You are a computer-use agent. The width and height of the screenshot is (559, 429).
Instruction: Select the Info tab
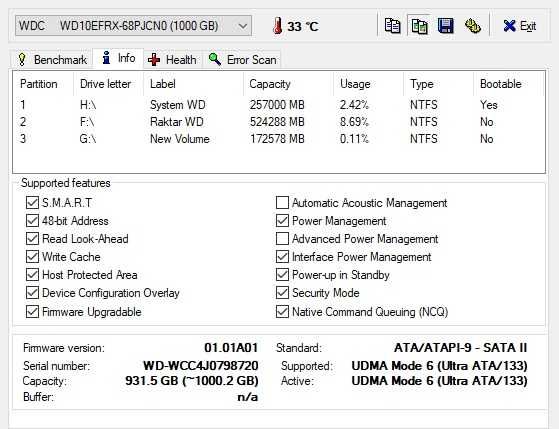(118, 58)
